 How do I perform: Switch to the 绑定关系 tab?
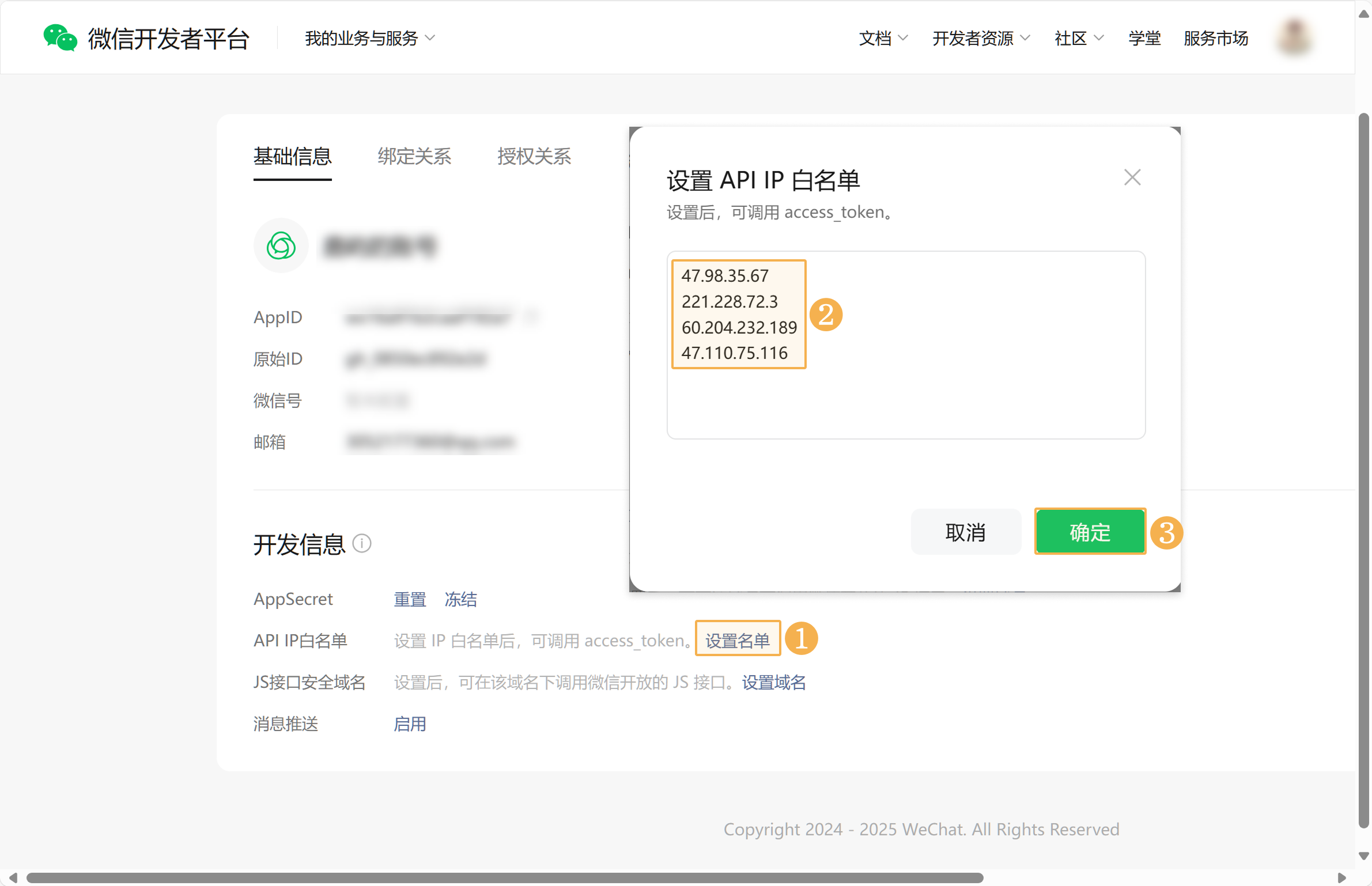pyautogui.click(x=414, y=156)
